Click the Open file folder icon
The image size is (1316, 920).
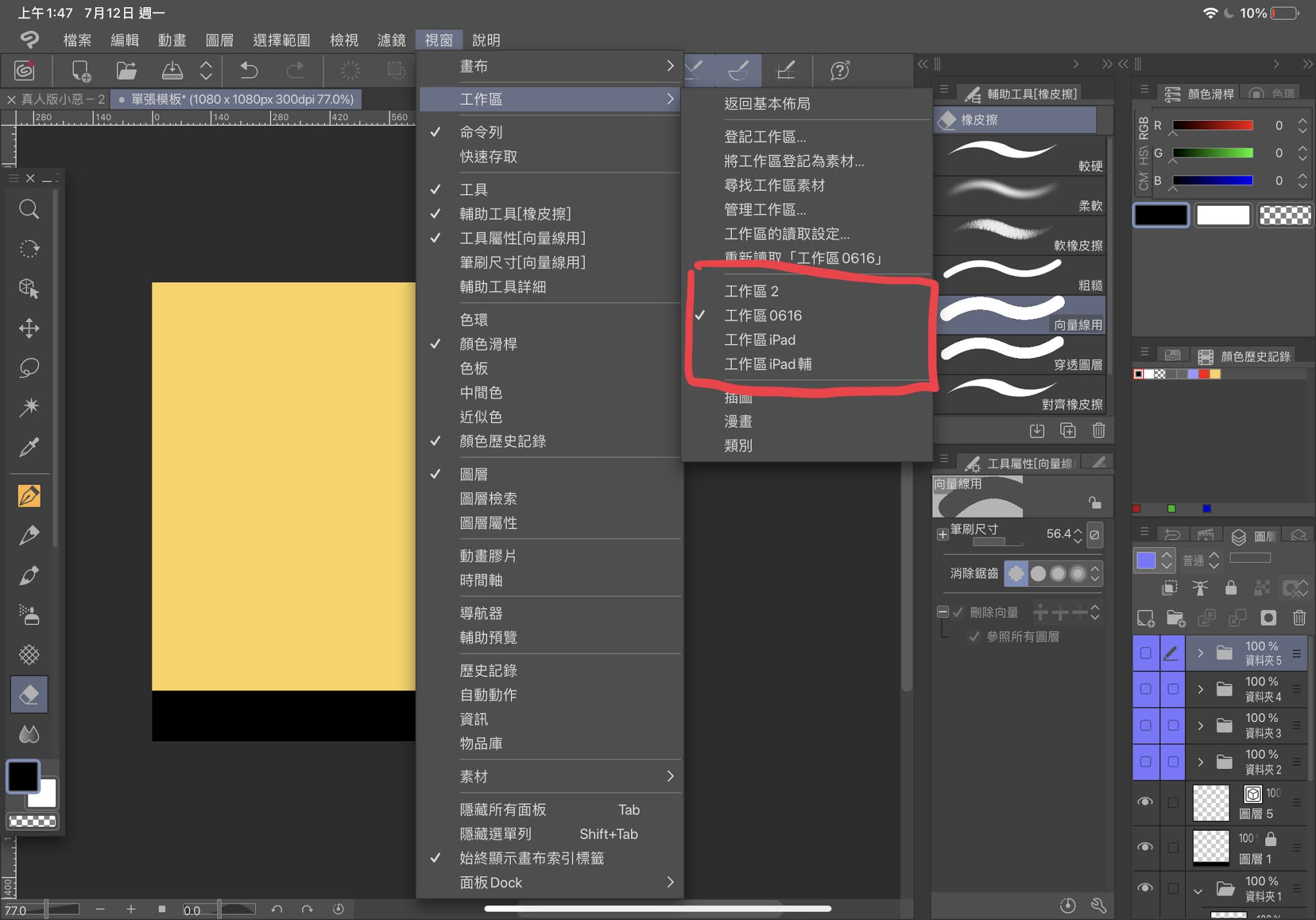pyautogui.click(x=127, y=70)
